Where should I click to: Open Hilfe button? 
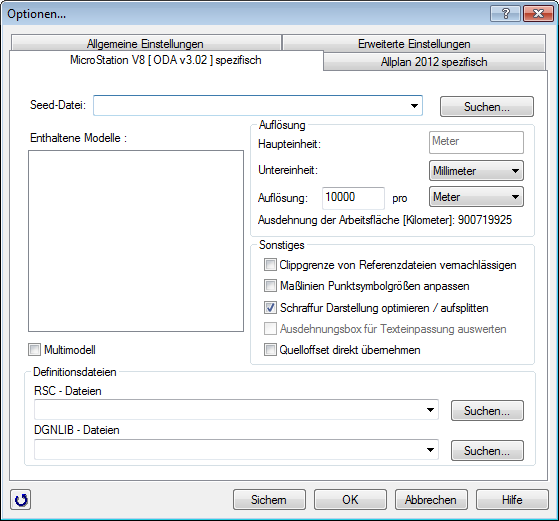click(x=512, y=500)
